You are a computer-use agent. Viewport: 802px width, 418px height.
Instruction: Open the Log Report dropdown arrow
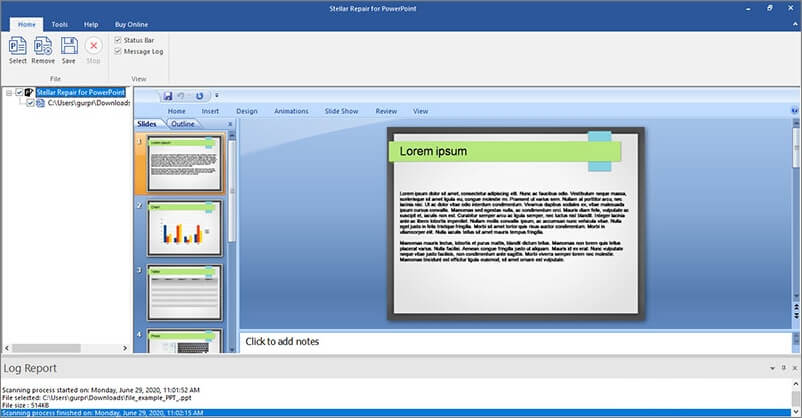pyautogui.click(x=772, y=368)
